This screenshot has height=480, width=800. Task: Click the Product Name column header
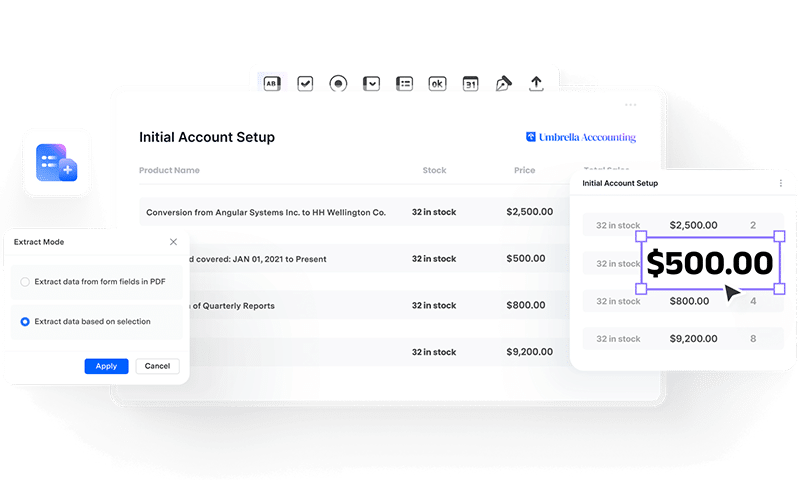169,171
